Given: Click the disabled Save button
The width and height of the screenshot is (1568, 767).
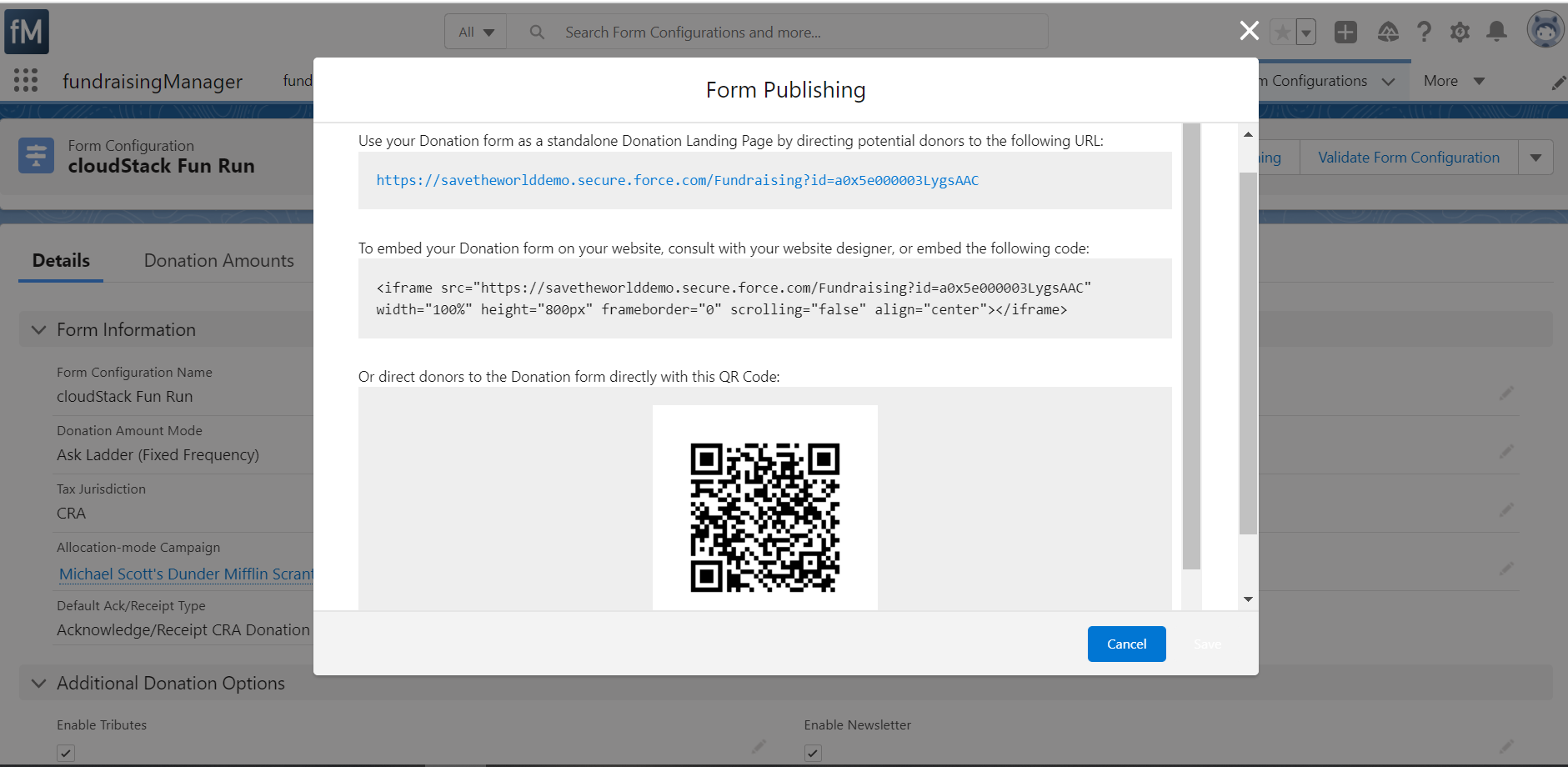Looking at the screenshot, I should point(1207,644).
